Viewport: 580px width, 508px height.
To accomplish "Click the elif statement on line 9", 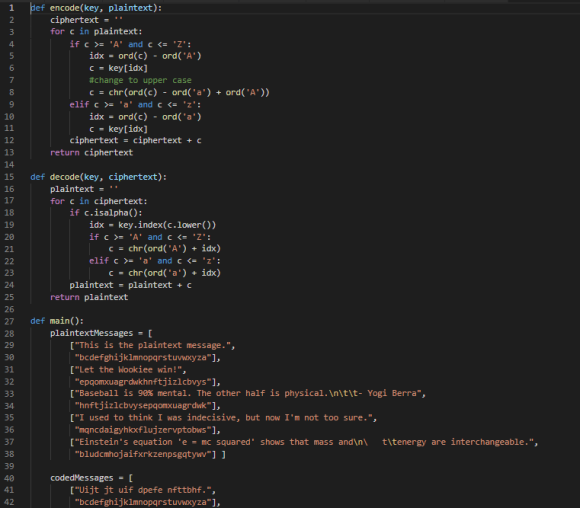I will (x=135, y=105).
